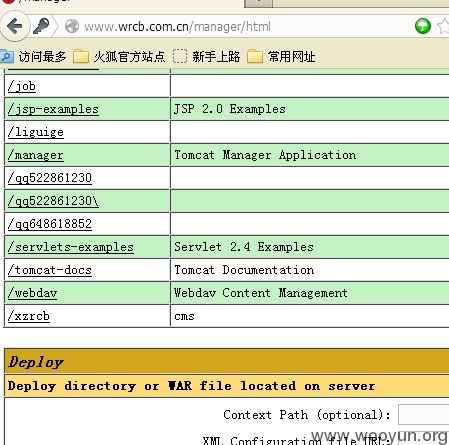
Task: Open the /webdav application link
Action: pos(32,293)
